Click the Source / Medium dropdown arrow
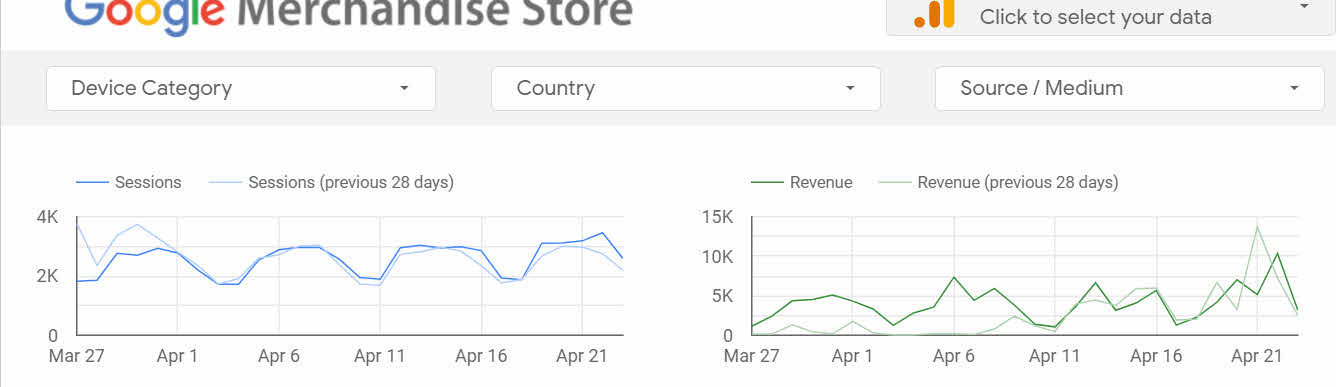The width and height of the screenshot is (1336, 387). 1294,88
